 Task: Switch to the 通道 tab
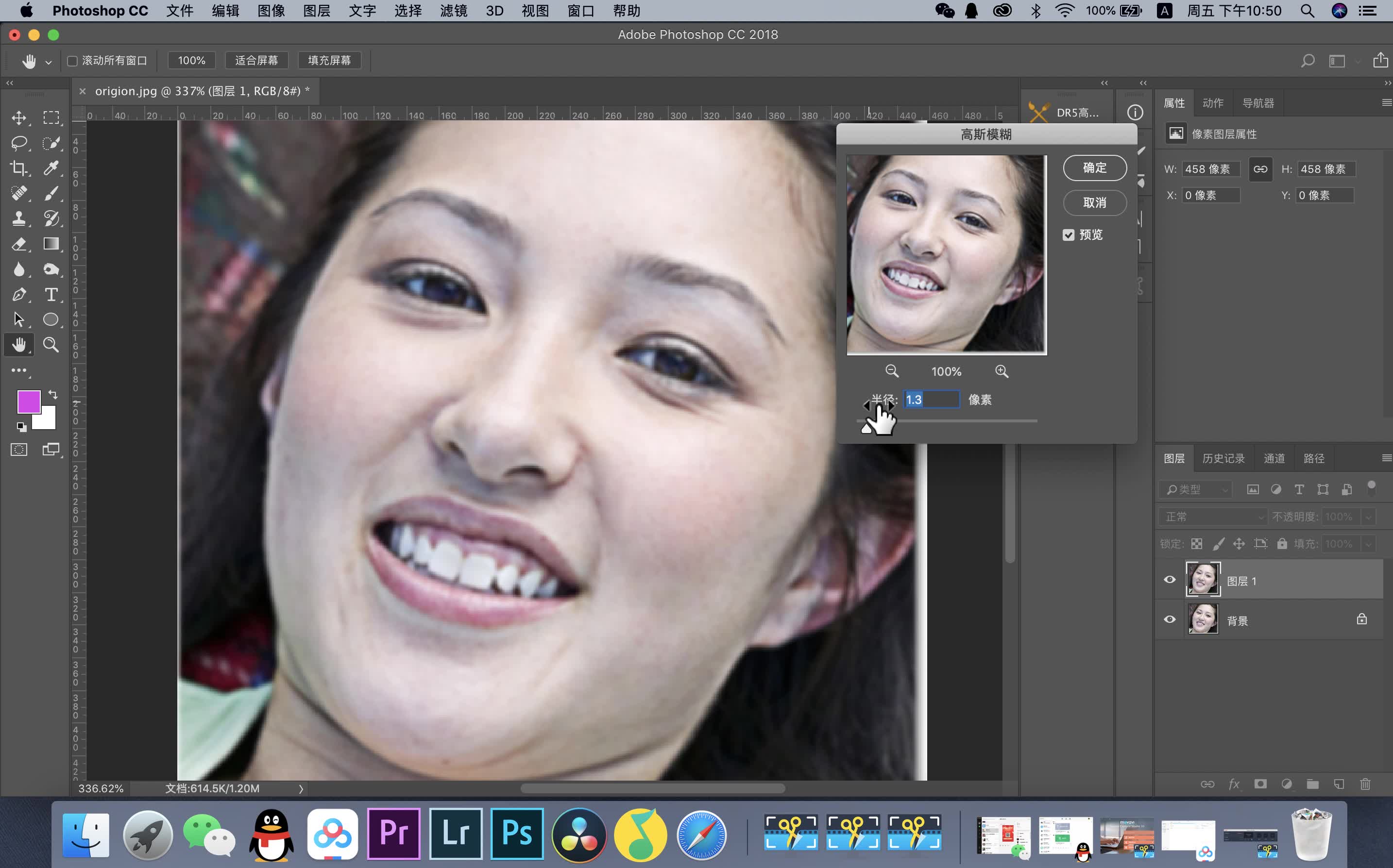1274,458
